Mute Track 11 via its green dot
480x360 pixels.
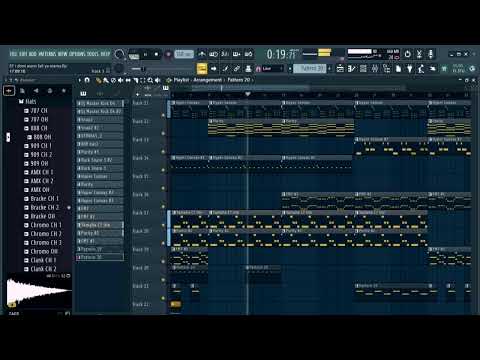click(163, 115)
